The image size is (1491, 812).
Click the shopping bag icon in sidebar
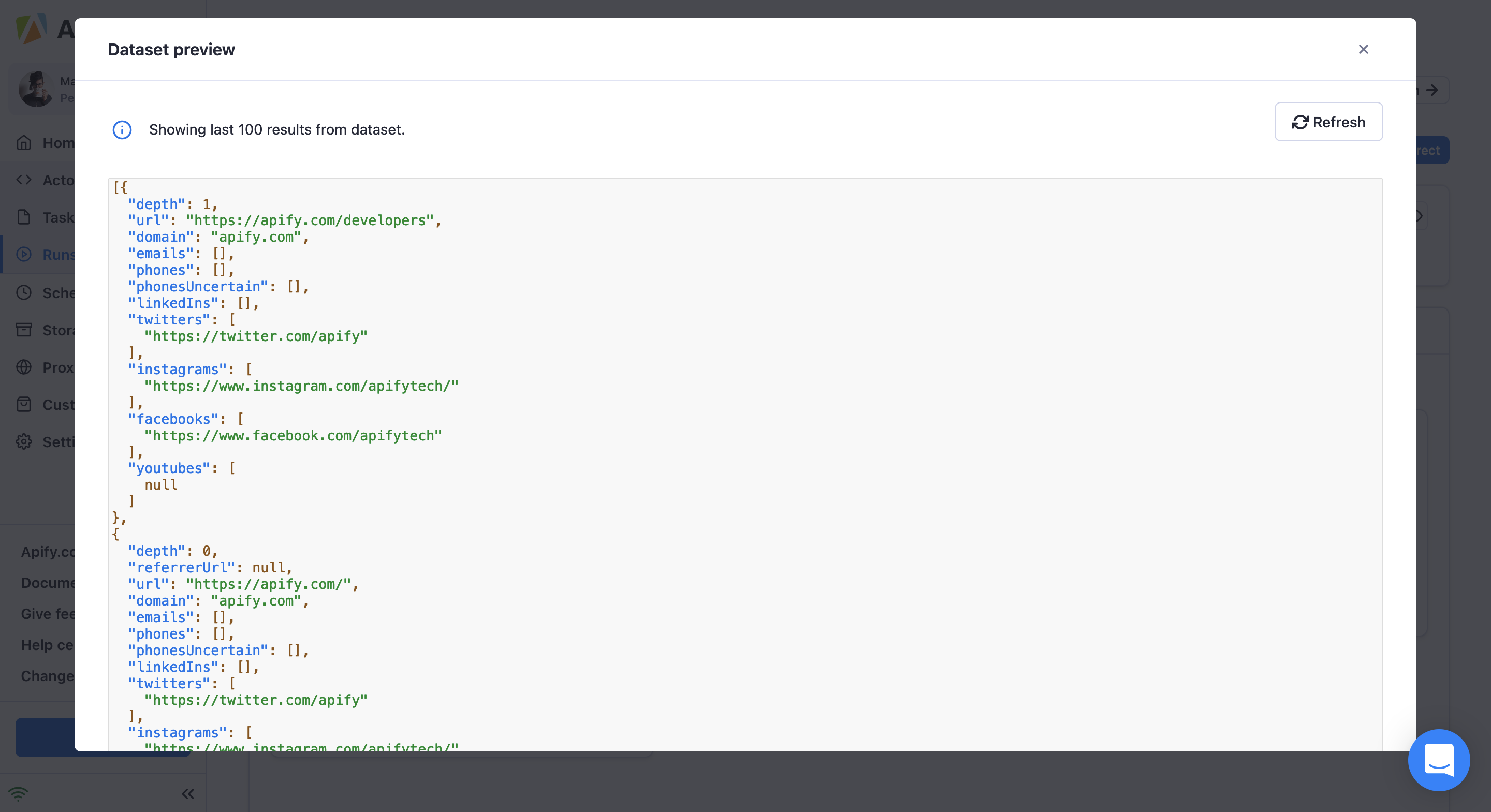click(x=24, y=405)
